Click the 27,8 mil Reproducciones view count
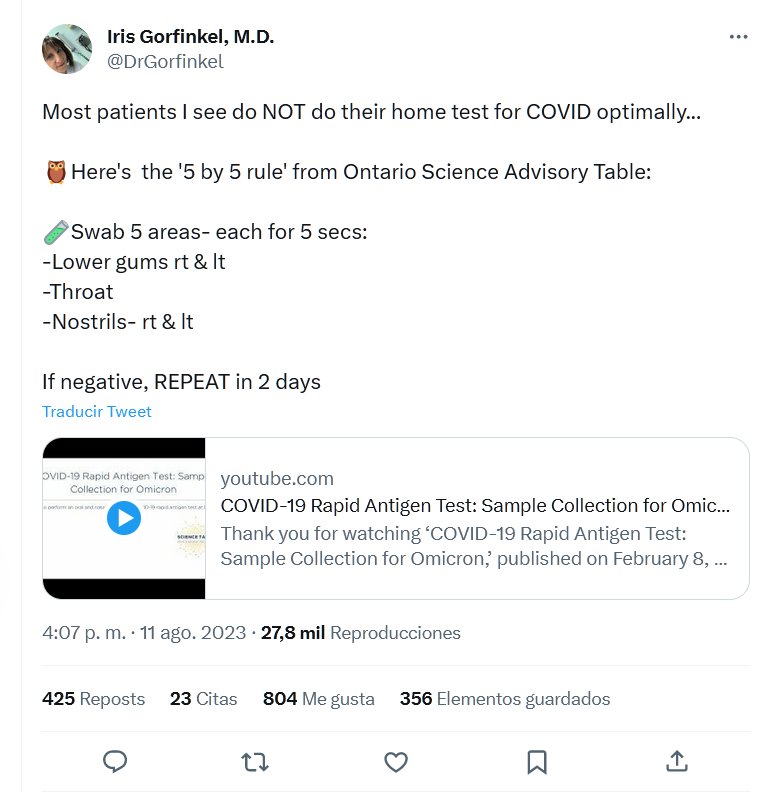 coord(360,633)
